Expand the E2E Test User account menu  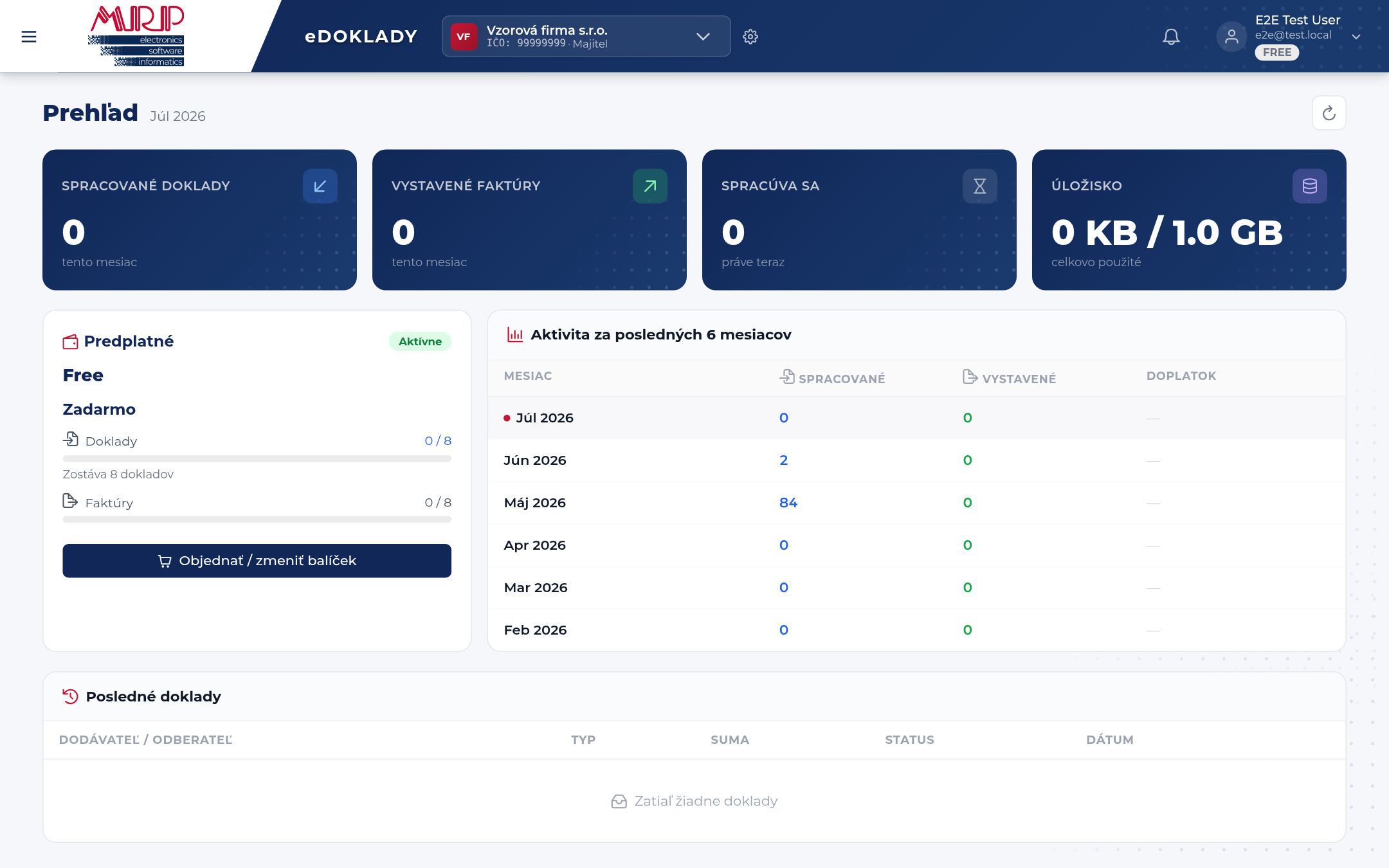(x=1356, y=37)
